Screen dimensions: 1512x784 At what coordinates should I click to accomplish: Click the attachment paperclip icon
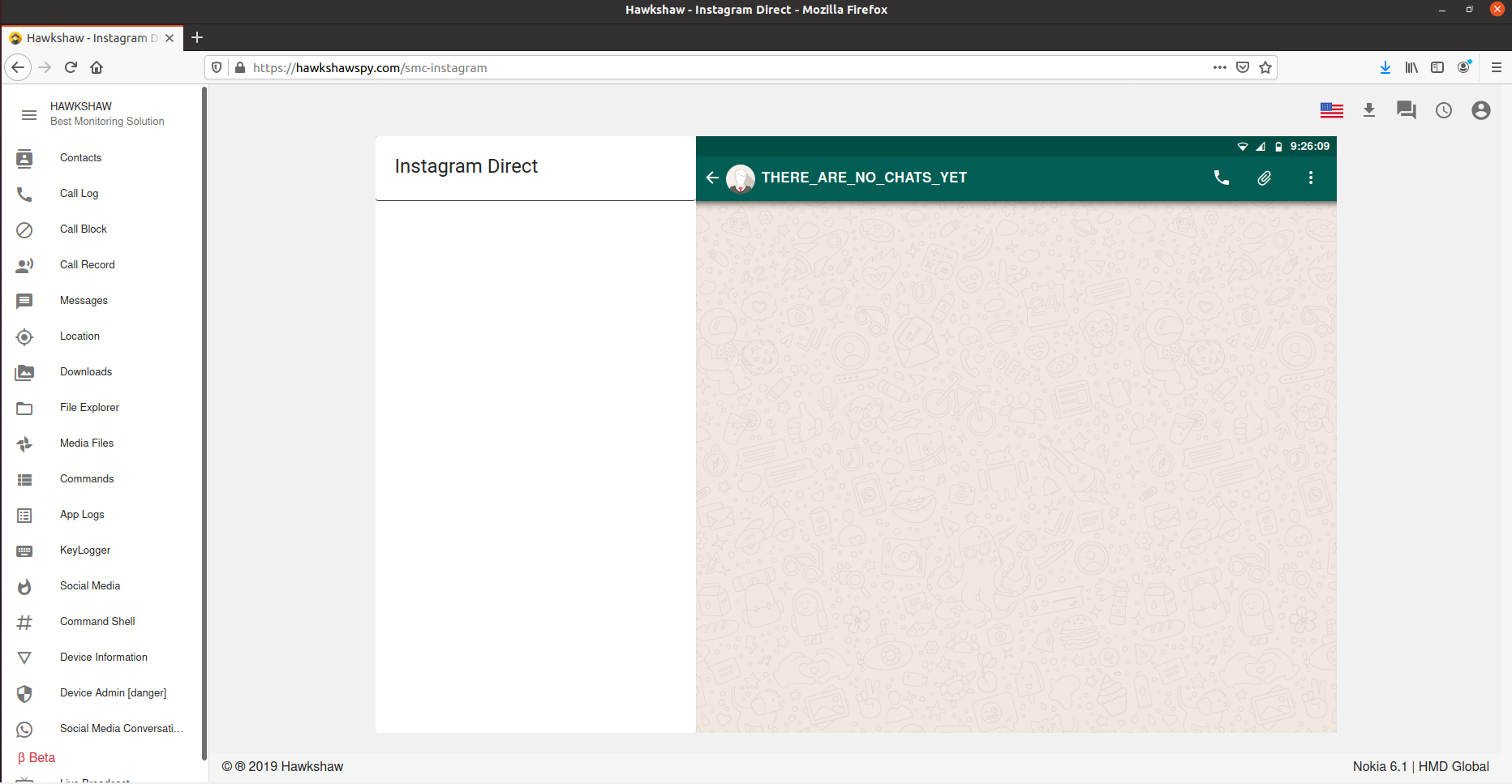pos(1265,178)
